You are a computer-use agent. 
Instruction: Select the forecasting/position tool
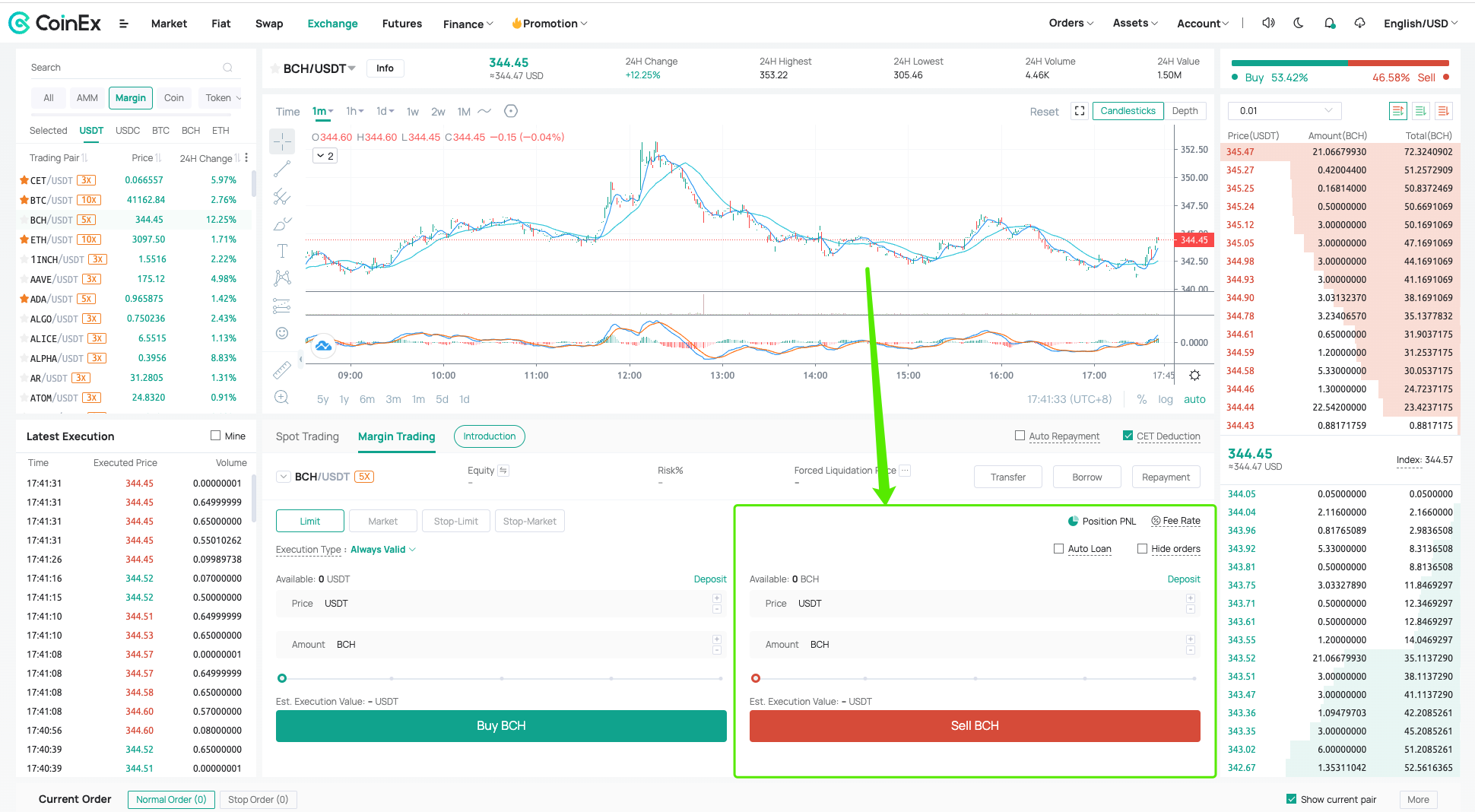[282, 306]
